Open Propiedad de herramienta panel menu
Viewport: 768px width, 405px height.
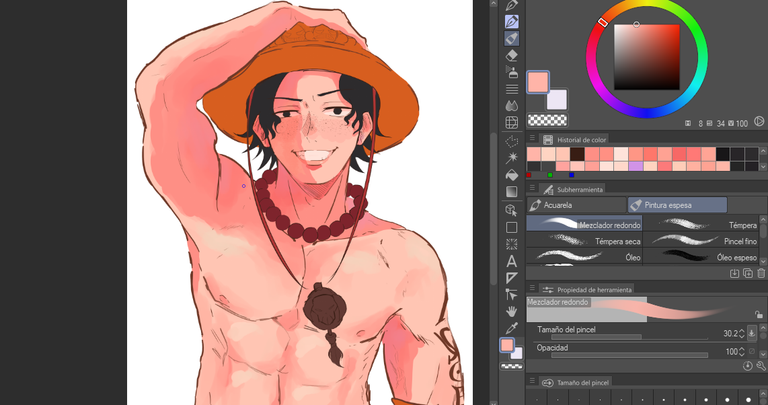click(532, 289)
